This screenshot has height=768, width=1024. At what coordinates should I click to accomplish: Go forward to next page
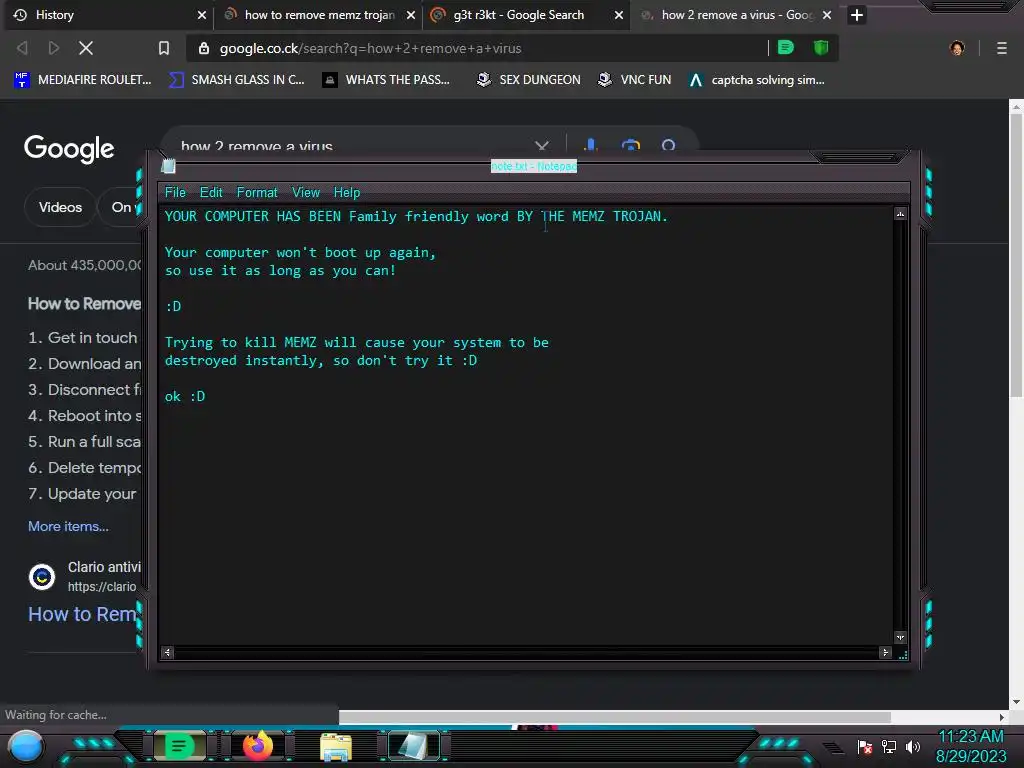coord(54,48)
